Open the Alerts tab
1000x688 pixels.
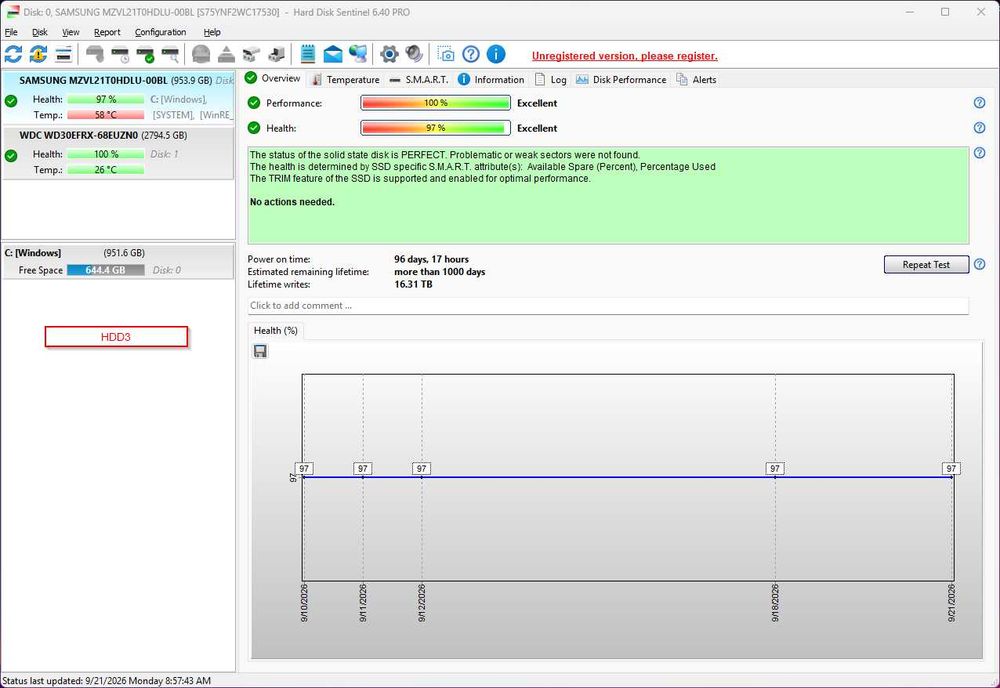(x=696, y=80)
